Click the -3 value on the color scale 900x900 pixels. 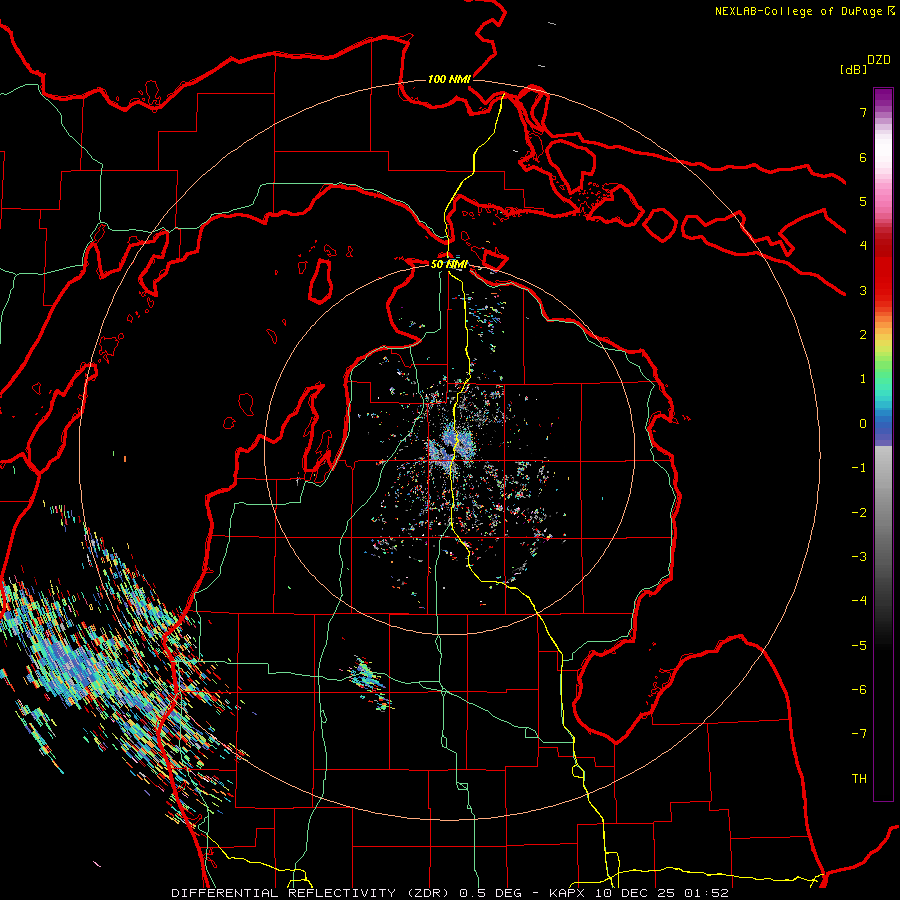(859, 557)
